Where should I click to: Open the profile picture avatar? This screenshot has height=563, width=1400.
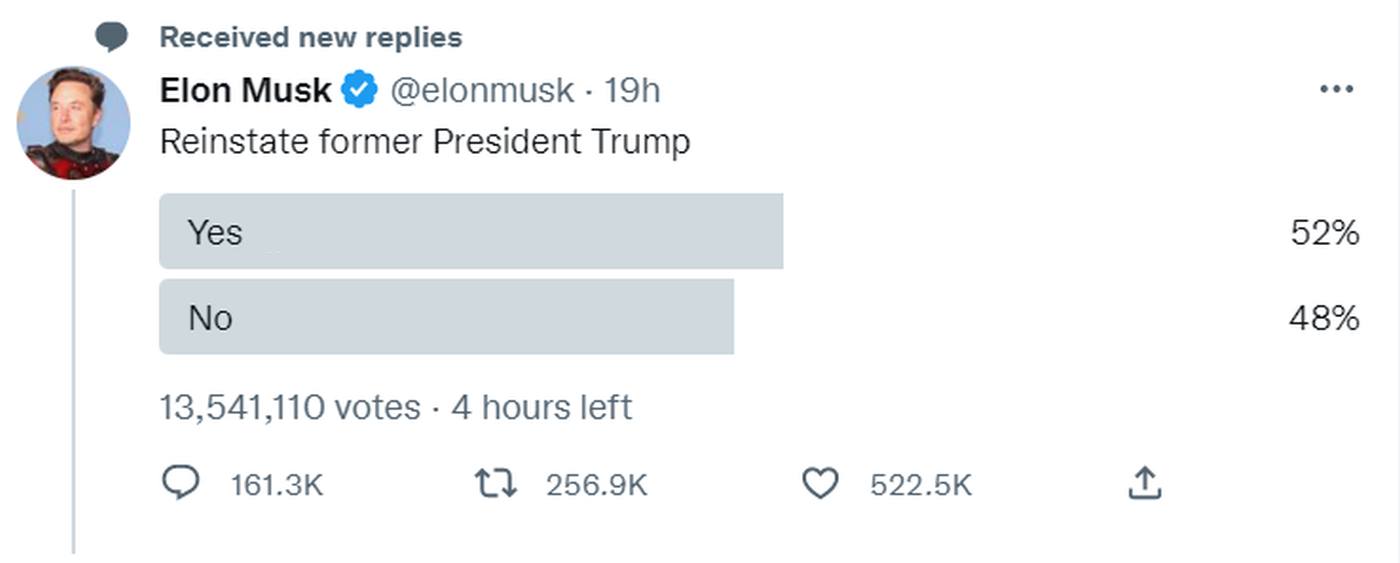73,123
